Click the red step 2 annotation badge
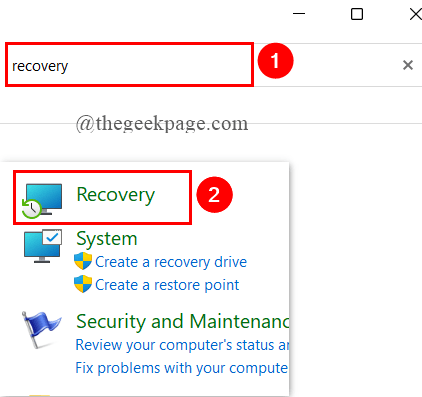422x397 pixels. point(214,195)
